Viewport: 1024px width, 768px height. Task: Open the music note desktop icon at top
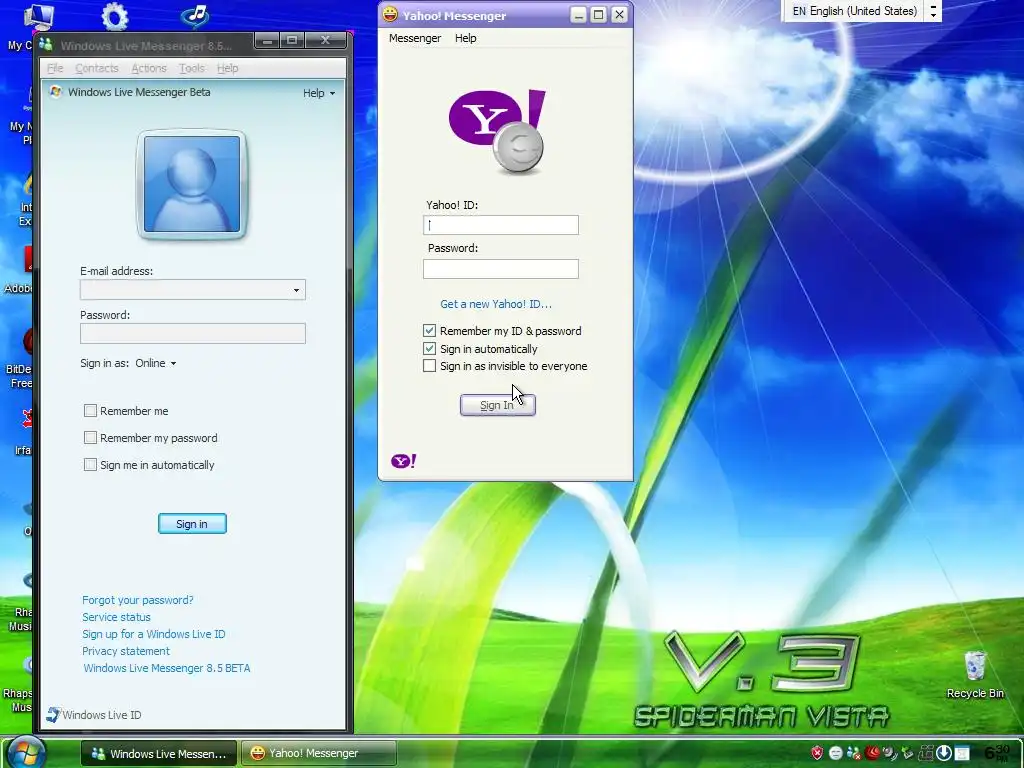(x=195, y=17)
